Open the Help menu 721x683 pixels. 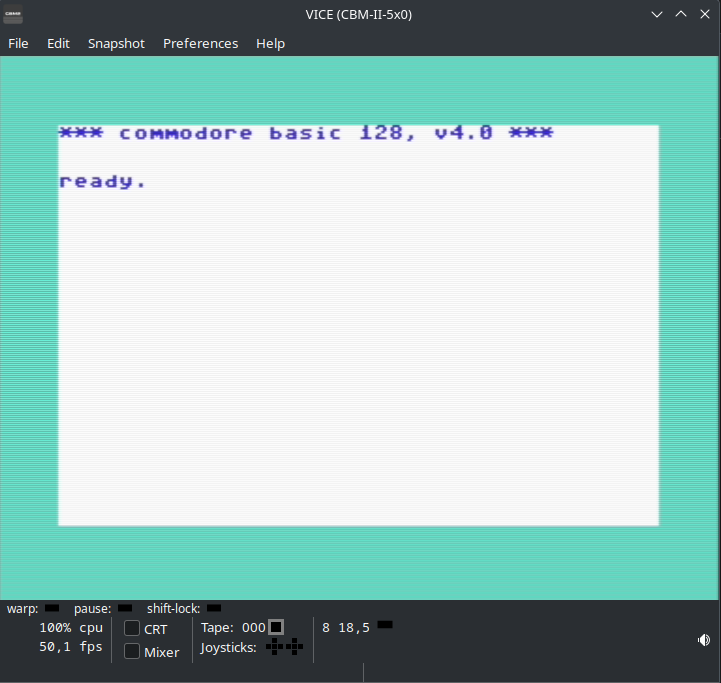pyautogui.click(x=270, y=43)
